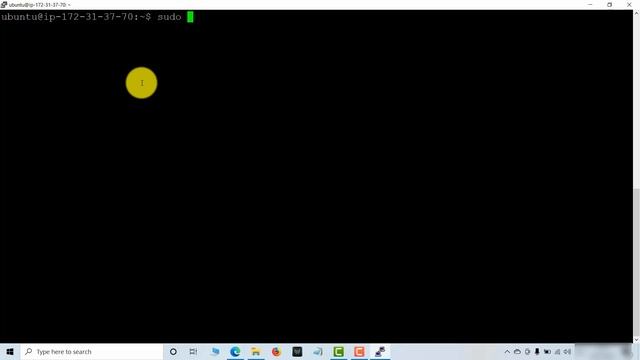640x360 pixels.
Task: Open the dark square app on taskbar
Action: click(297, 351)
